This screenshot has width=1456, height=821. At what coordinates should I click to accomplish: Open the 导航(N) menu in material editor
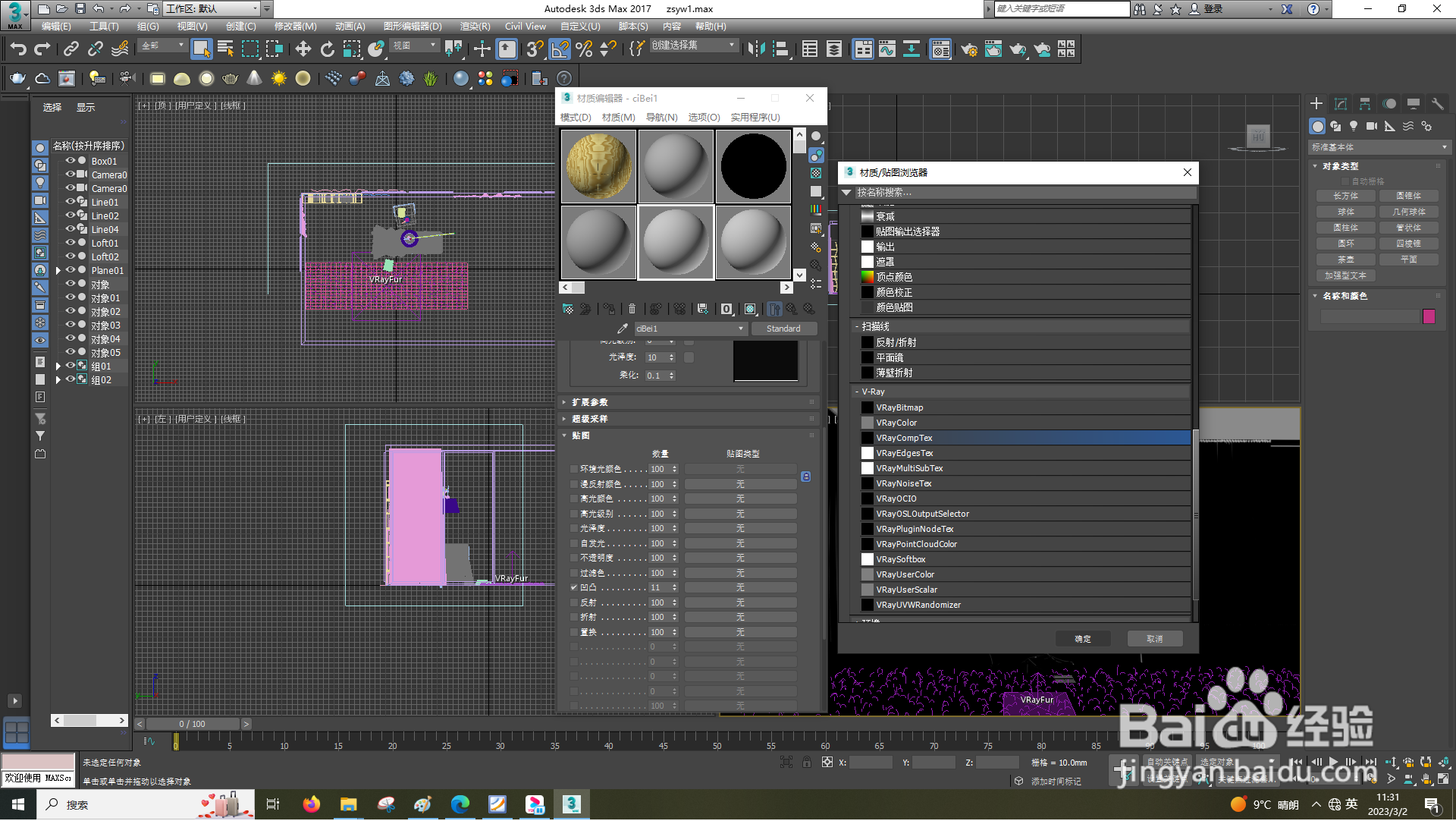[x=662, y=118]
